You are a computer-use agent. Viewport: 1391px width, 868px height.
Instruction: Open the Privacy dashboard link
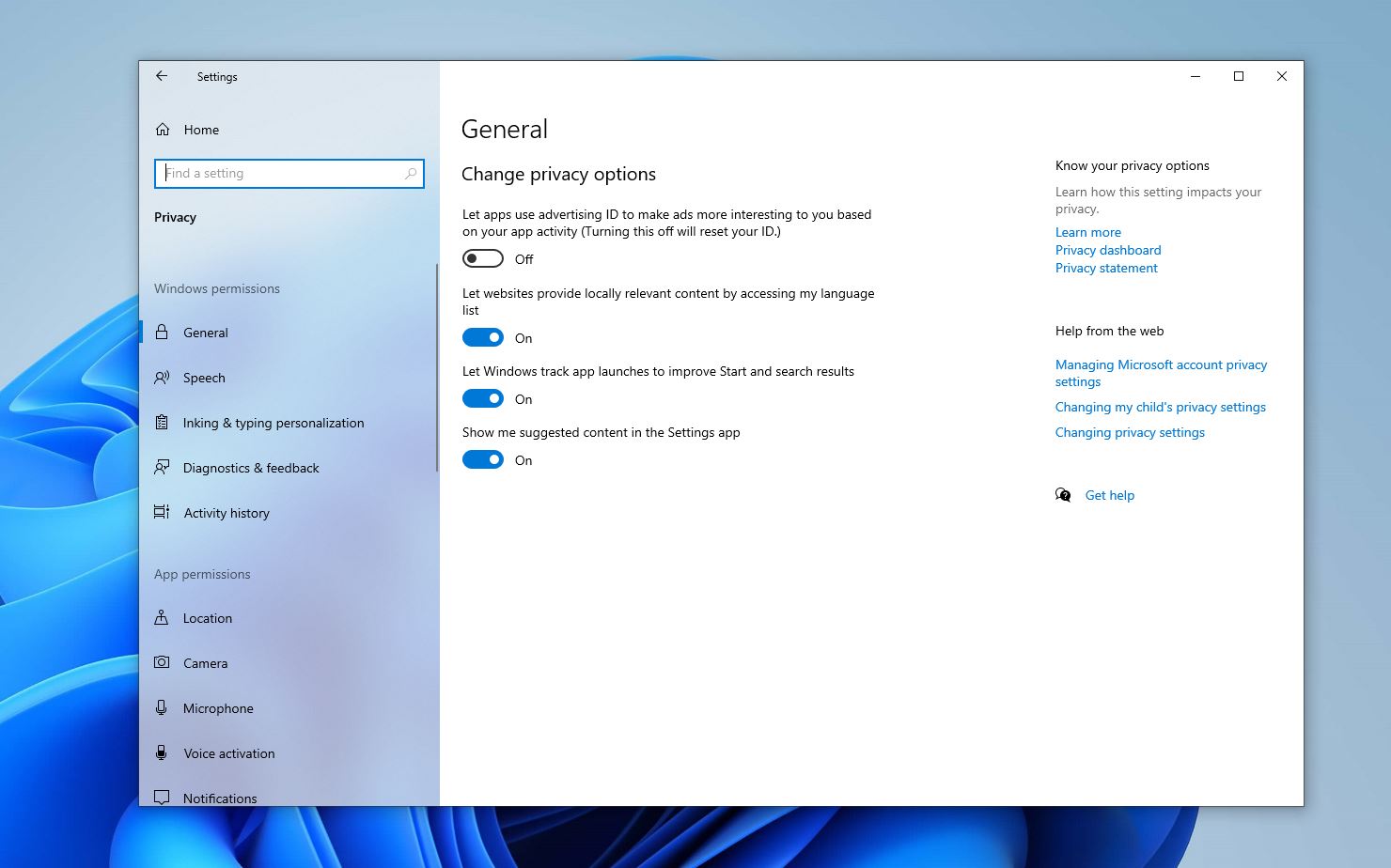1107,250
